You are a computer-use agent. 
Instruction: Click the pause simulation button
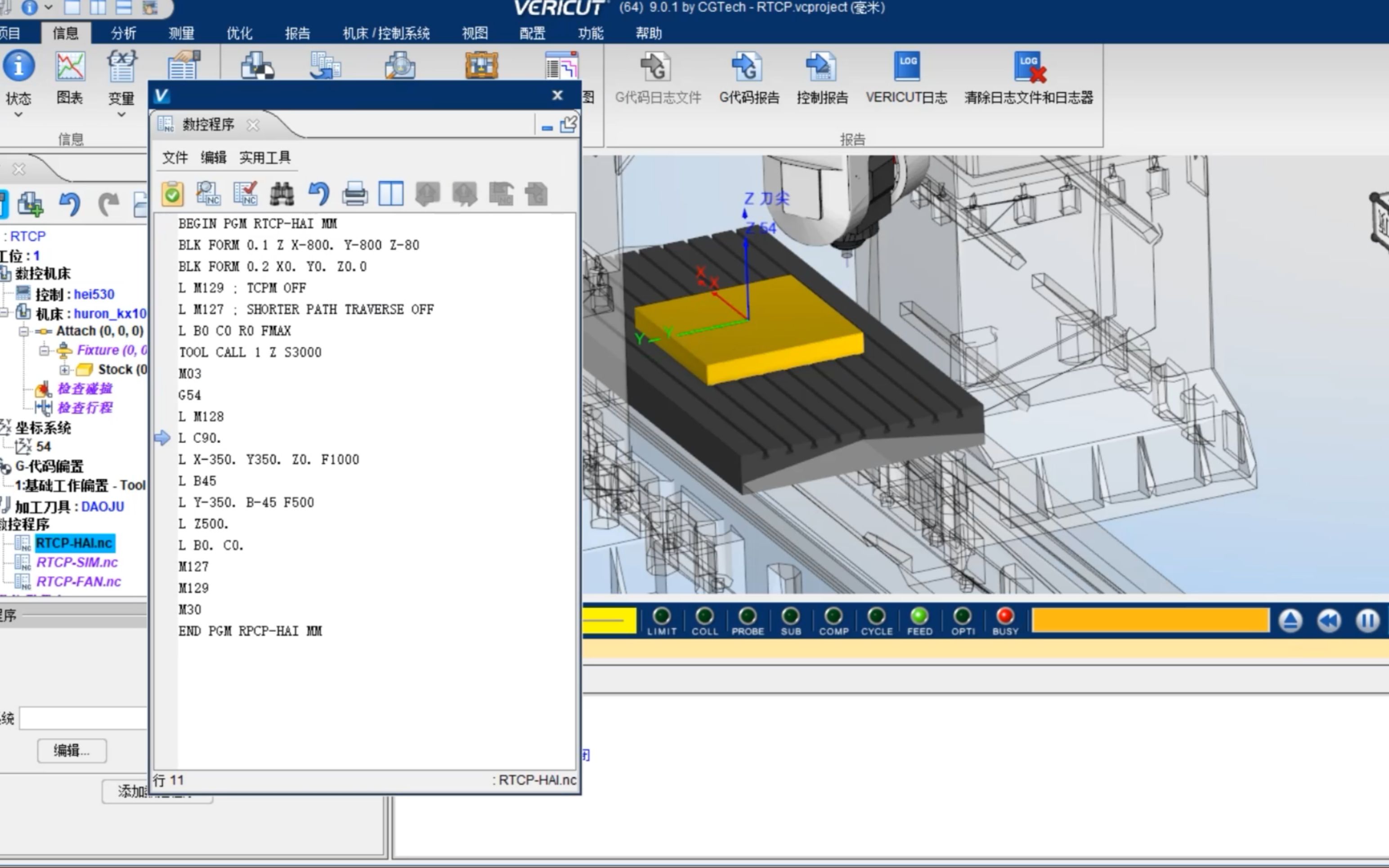[x=1368, y=621]
